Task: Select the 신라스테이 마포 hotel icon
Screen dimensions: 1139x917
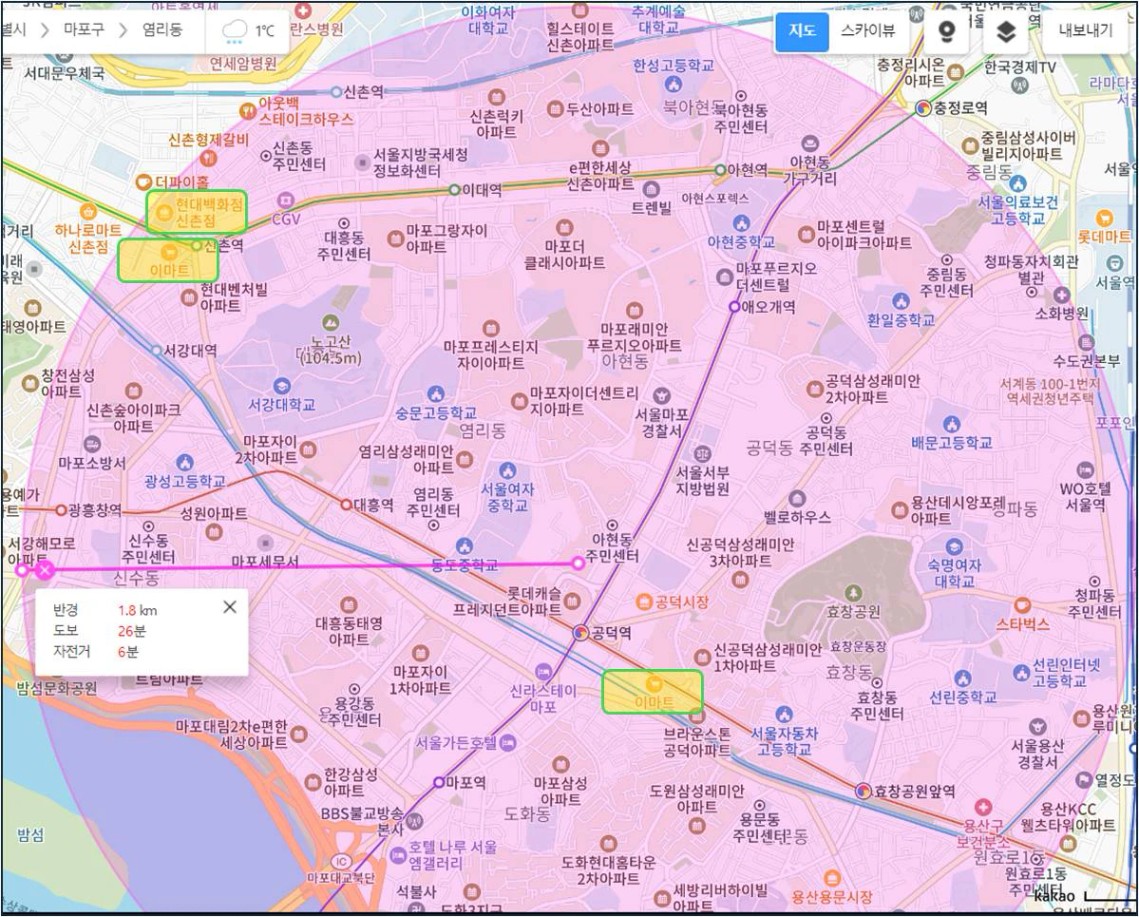Action: 543,671
